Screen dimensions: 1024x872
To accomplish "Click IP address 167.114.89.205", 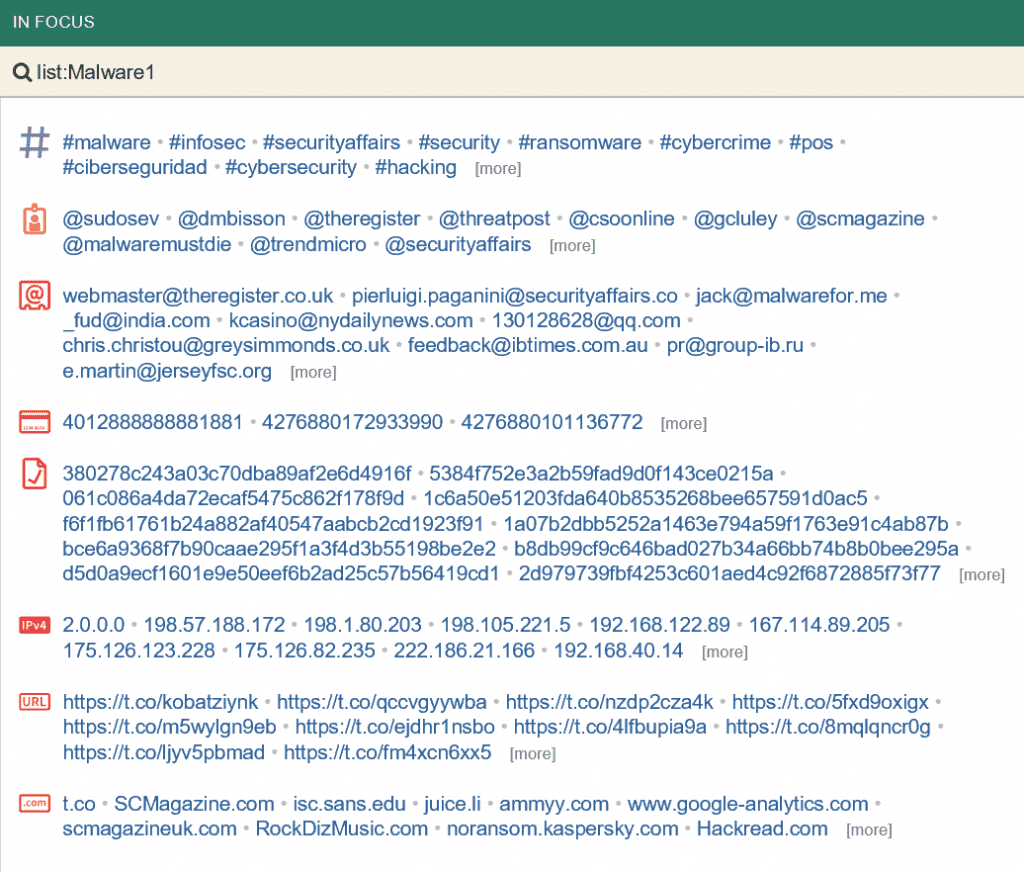I will [x=819, y=624].
